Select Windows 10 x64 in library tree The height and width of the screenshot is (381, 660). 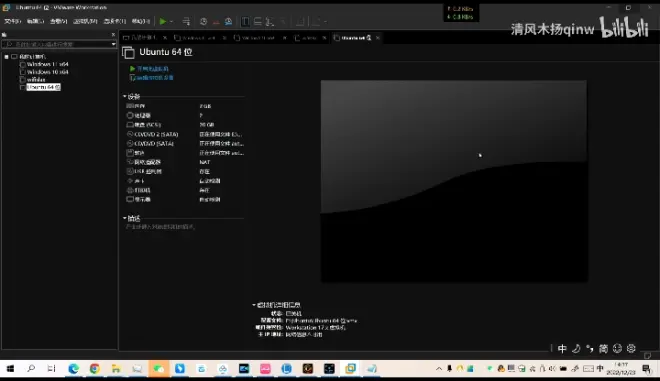(x=48, y=72)
